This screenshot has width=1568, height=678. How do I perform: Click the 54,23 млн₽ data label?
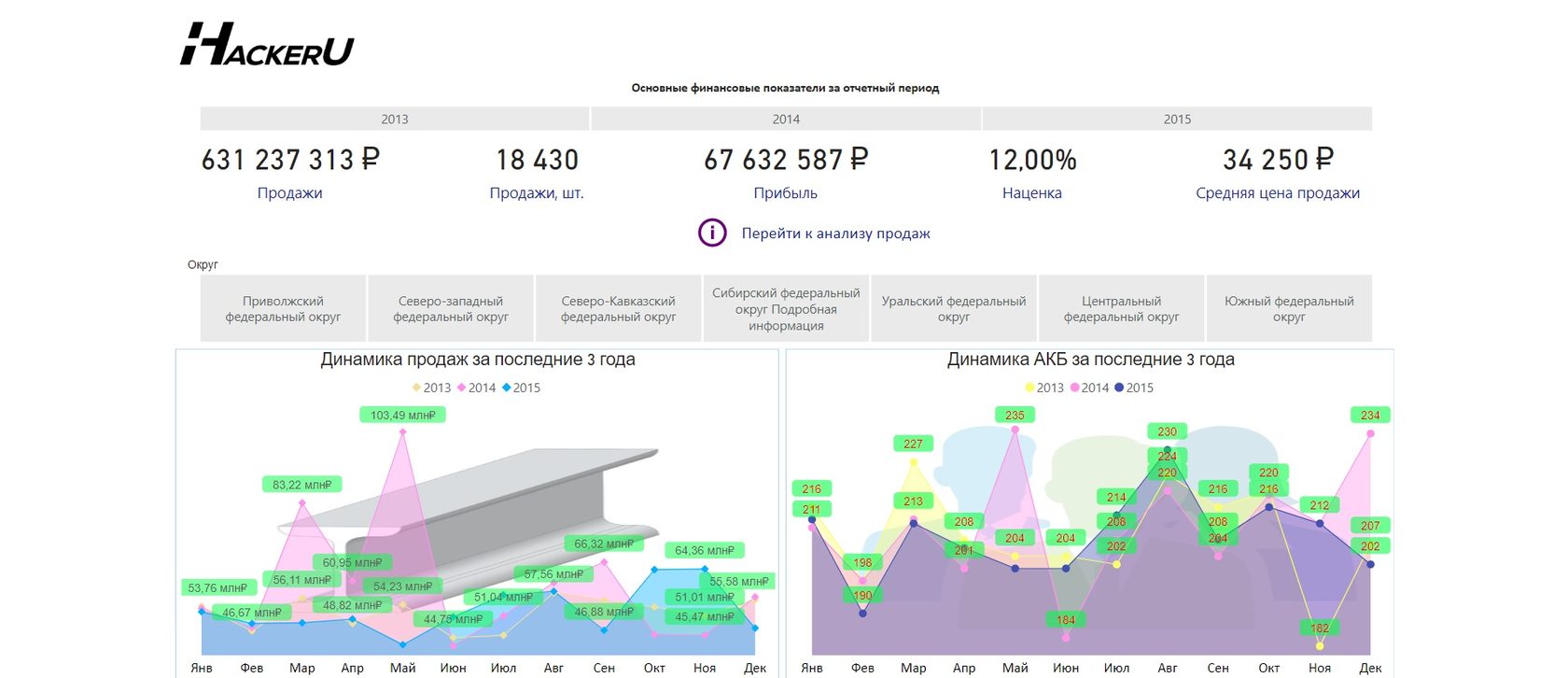[402, 586]
